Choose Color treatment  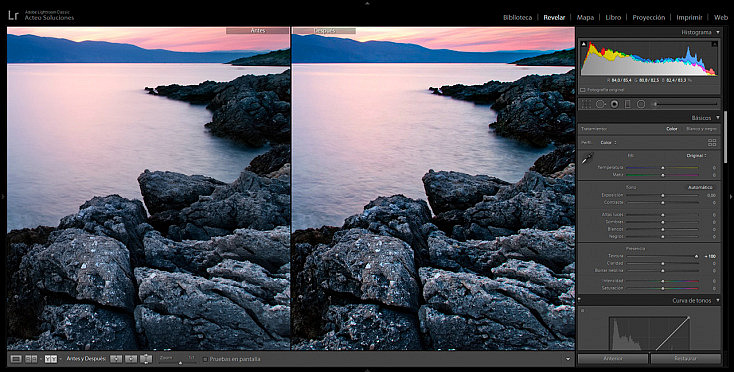click(672, 129)
